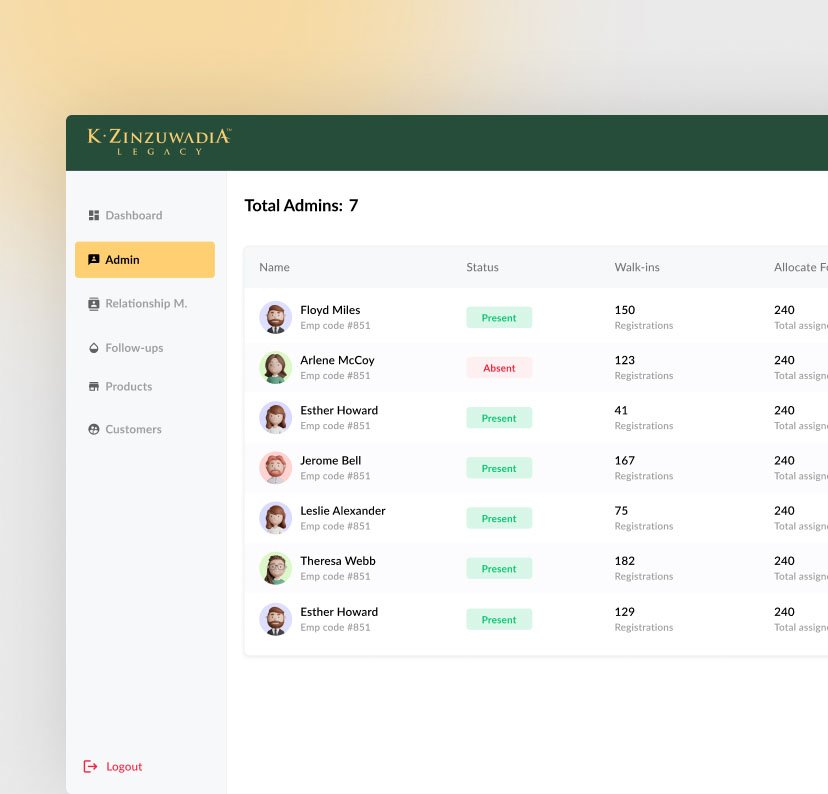This screenshot has height=794, width=828.
Task: Click the Customers smiley face icon
Action: click(x=94, y=429)
